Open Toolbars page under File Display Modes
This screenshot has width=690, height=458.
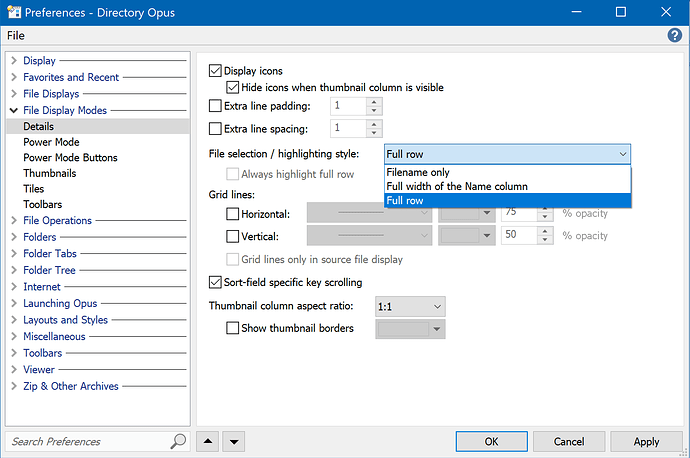(43, 204)
